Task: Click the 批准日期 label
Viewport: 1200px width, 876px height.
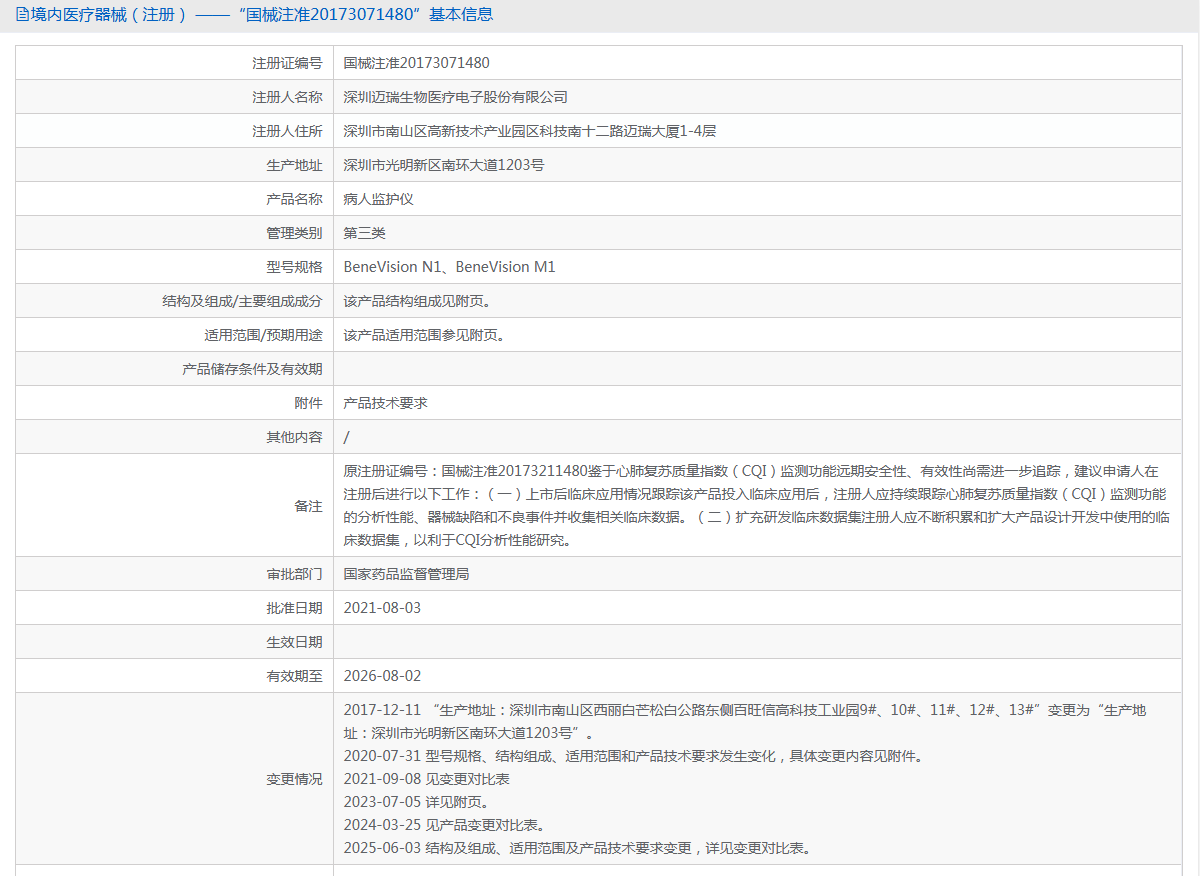Action: pyautogui.click(x=294, y=608)
